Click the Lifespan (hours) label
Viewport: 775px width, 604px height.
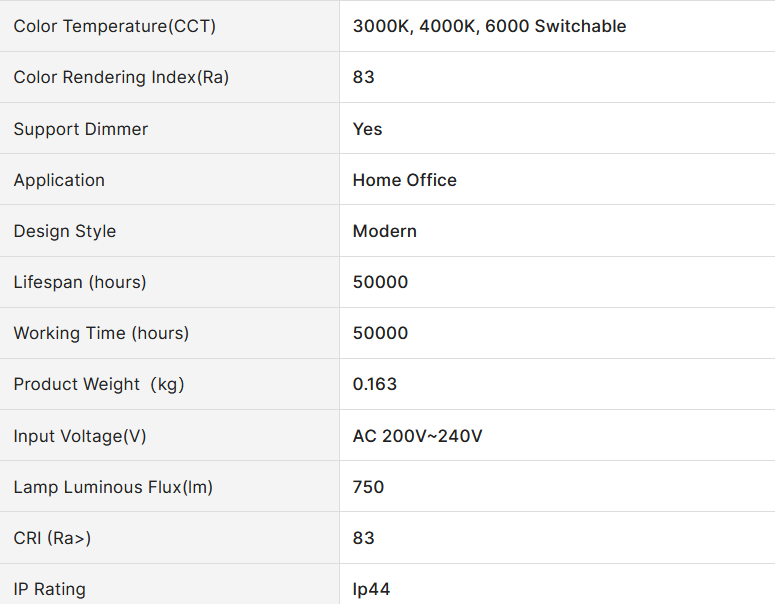[x=80, y=282]
